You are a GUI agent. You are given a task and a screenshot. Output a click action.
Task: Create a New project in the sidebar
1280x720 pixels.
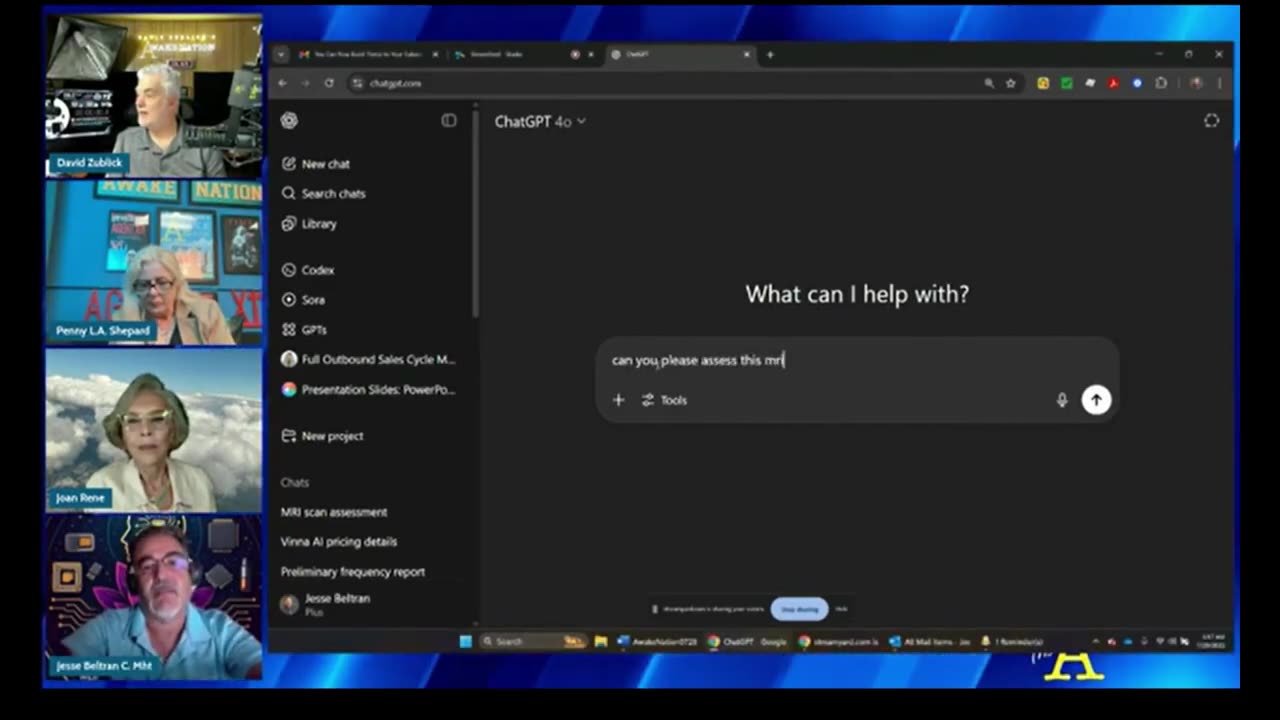pyautogui.click(x=322, y=436)
